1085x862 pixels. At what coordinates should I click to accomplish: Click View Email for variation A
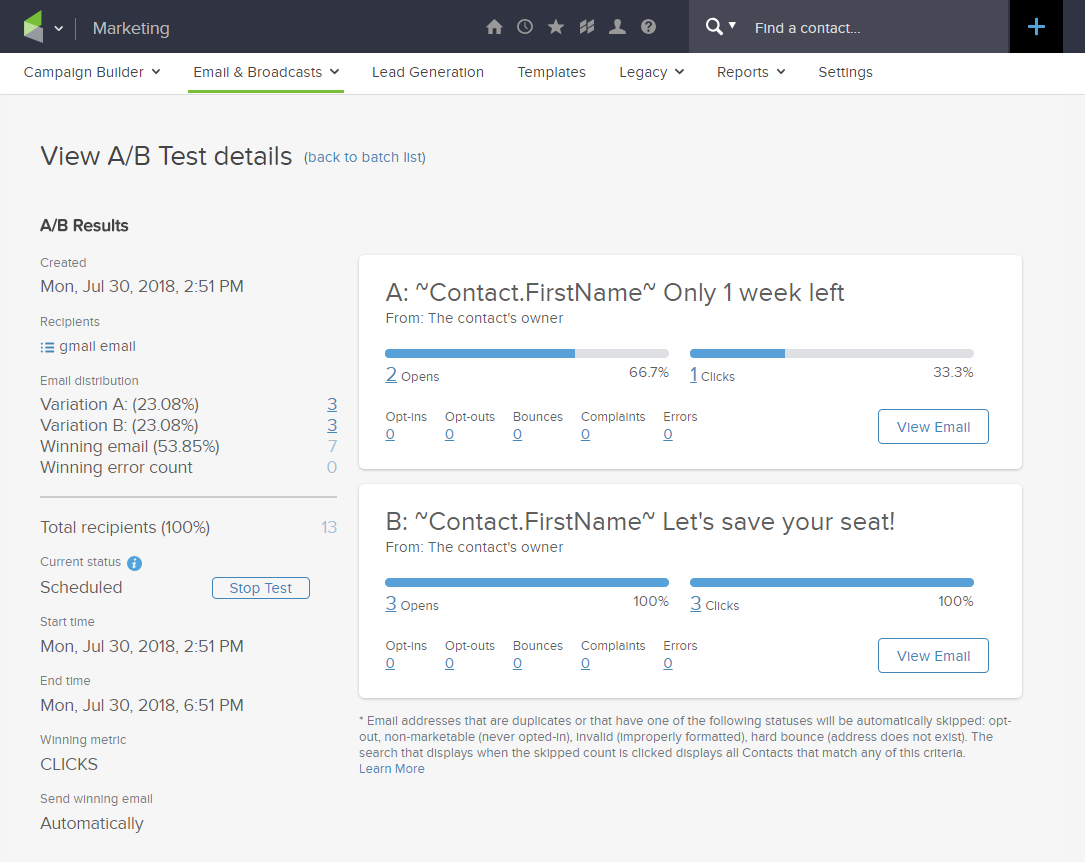[933, 427]
